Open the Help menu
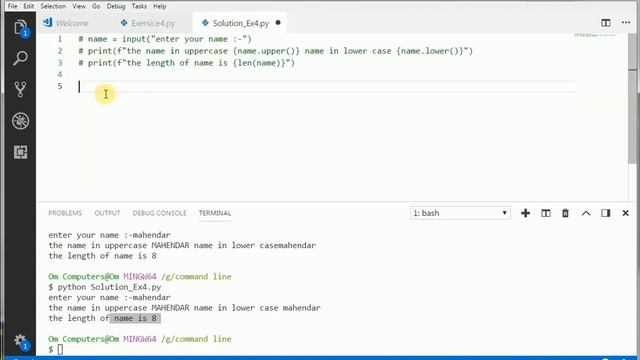Viewport: 640px width, 360px height. pyautogui.click(x=159, y=6)
